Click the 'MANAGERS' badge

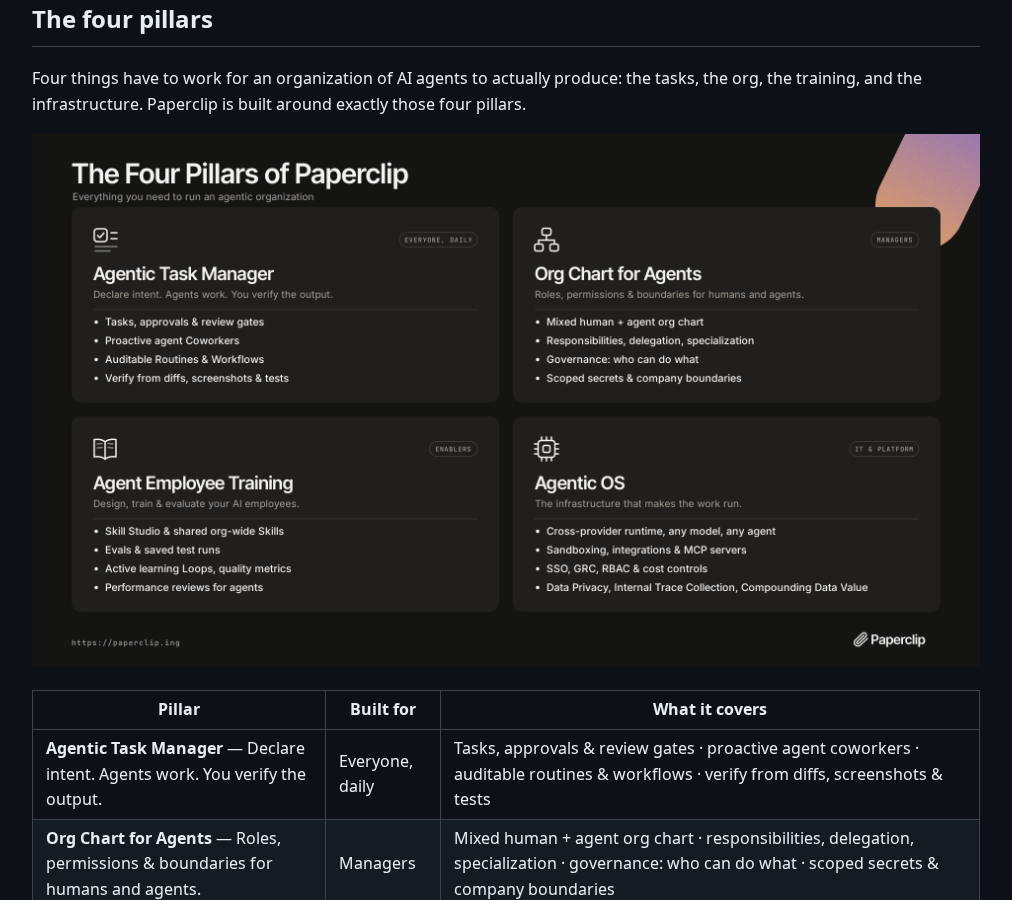[x=895, y=240]
